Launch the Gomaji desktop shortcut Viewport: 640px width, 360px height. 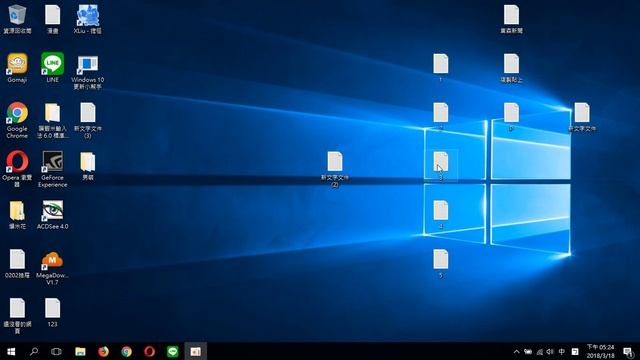click(x=17, y=68)
